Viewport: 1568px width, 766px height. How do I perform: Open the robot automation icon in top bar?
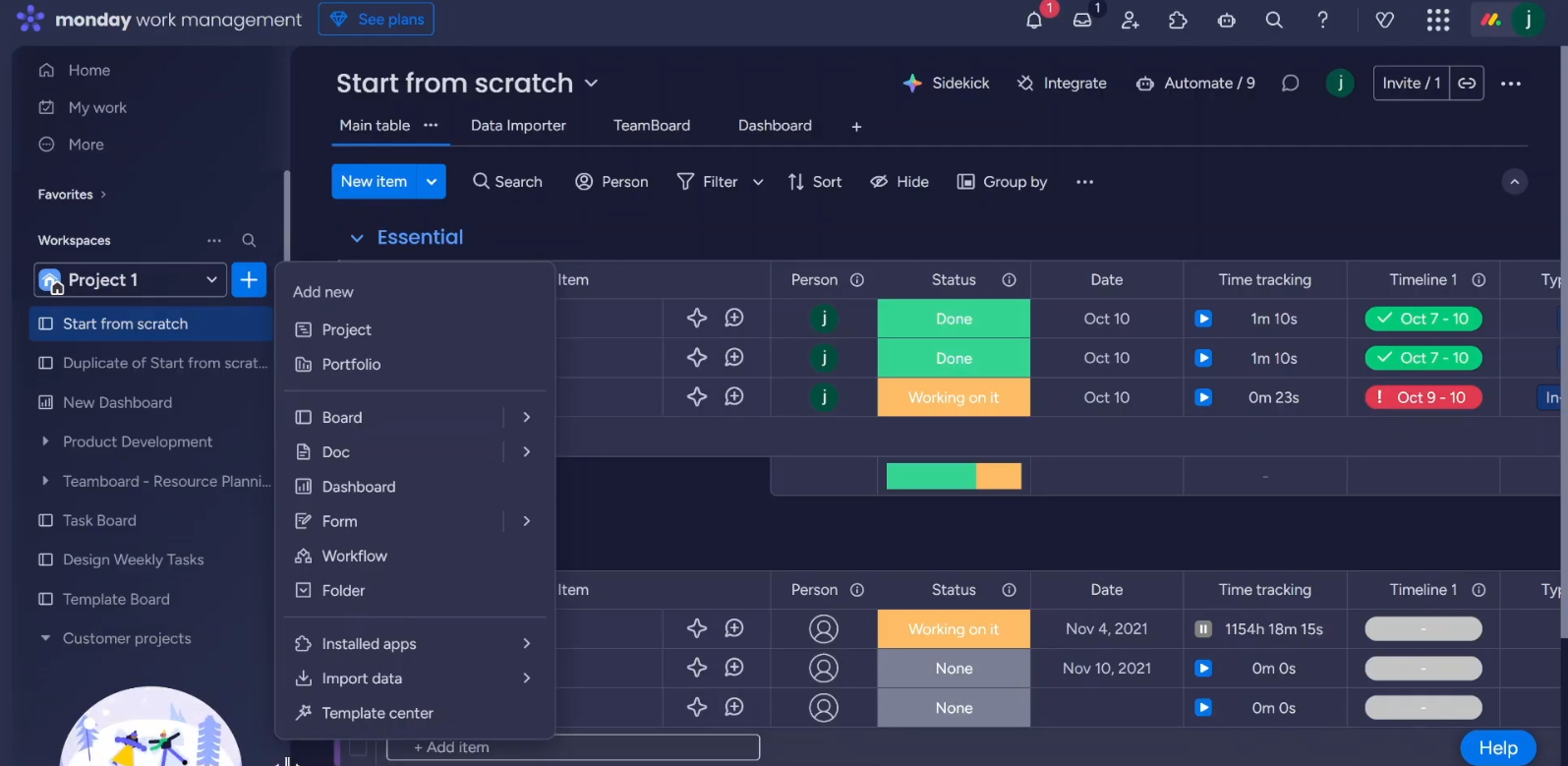pos(1226,20)
